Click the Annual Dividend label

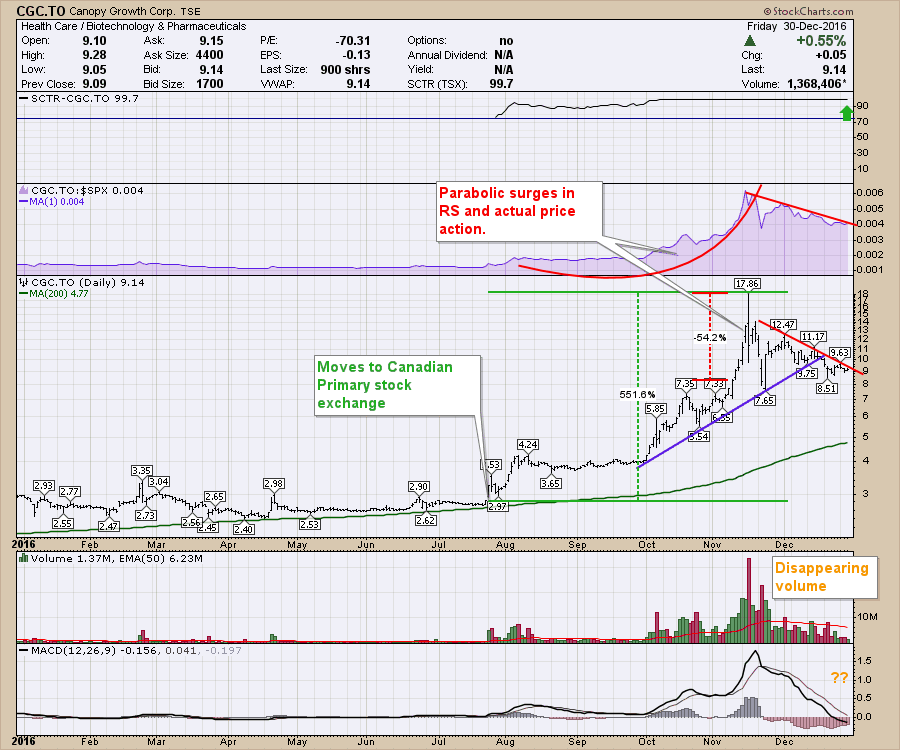click(x=447, y=55)
